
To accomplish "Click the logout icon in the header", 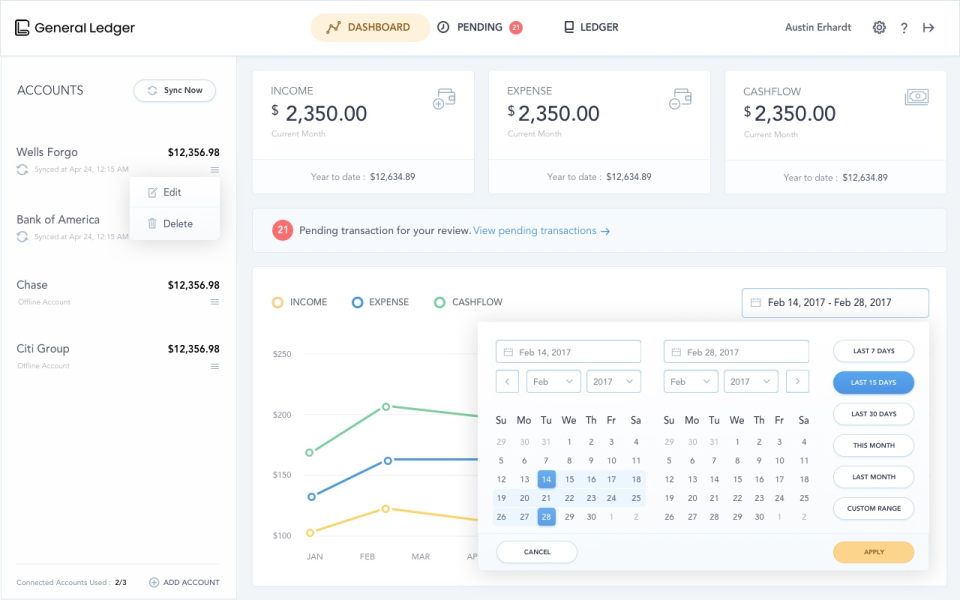I will 929,27.
